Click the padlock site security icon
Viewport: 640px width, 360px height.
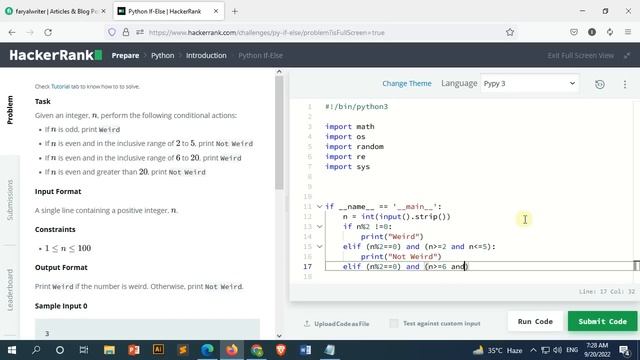(x=126, y=32)
